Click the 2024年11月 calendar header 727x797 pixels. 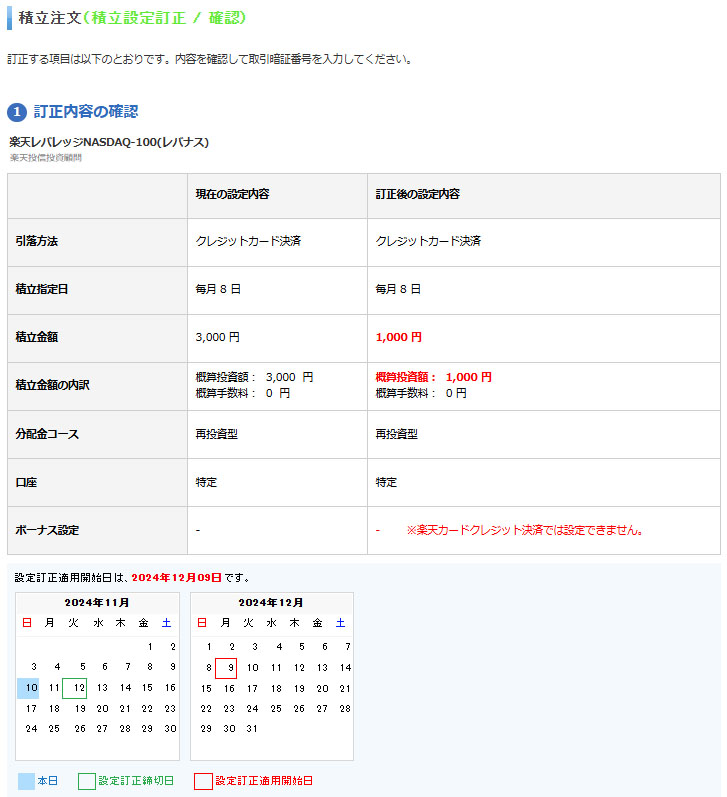click(97, 603)
